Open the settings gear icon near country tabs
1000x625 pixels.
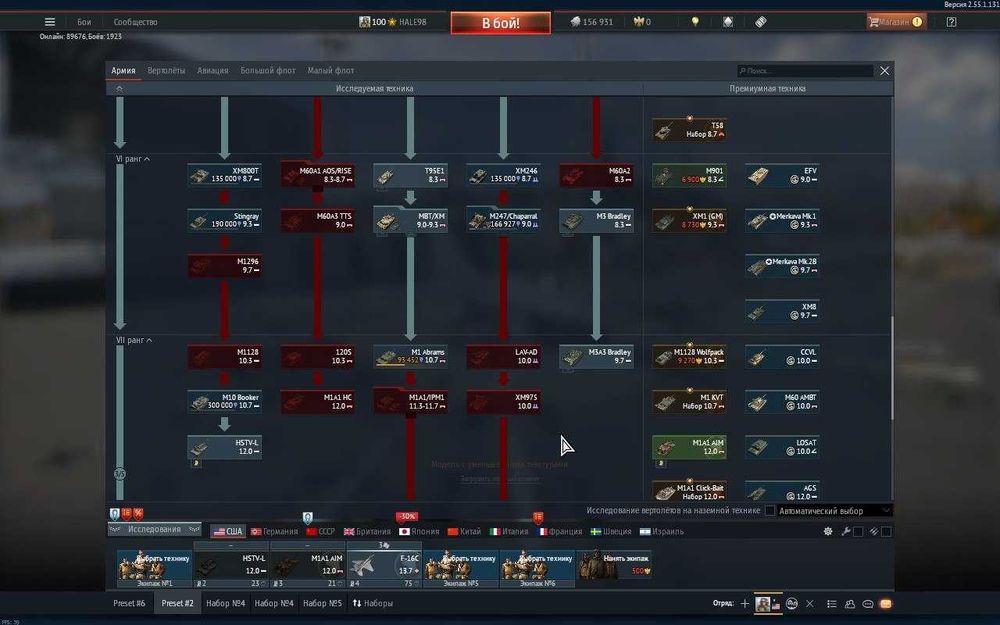tap(828, 531)
